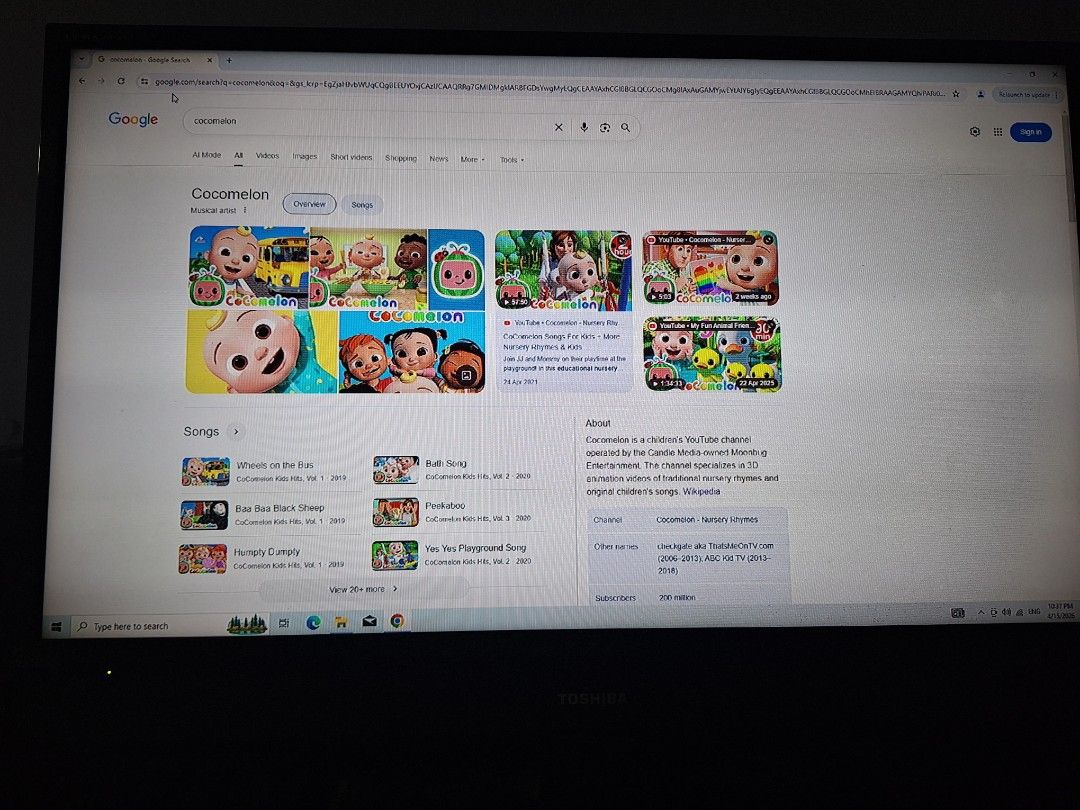Image resolution: width=1080 pixels, height=810 pixels.
Task: Open a new browser tab
Action: [x=229, y=60]
